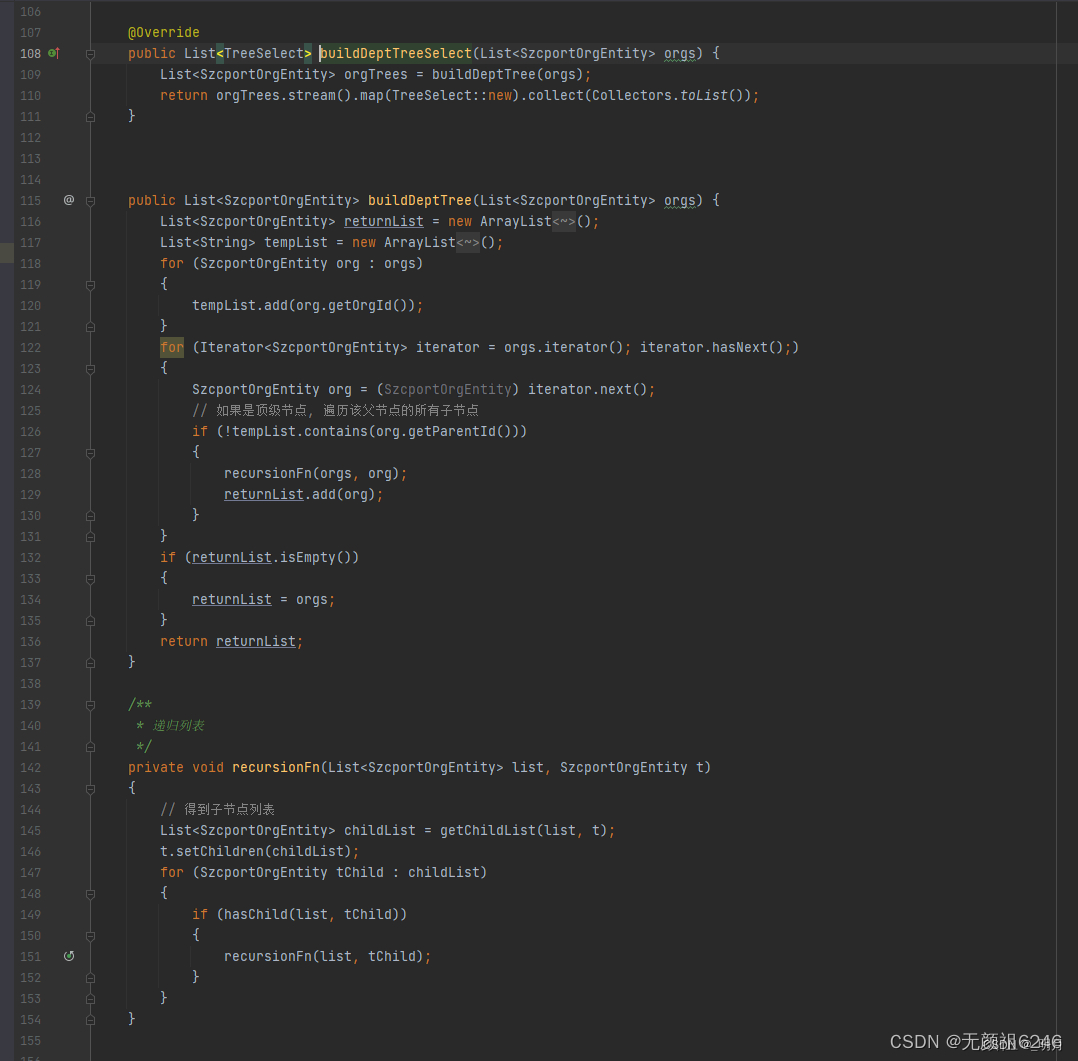The width and height of the screenshot is (1078, 1061).
Task: Collapse the buildDeptTree method fold on line 115
Action: point(90,201)
